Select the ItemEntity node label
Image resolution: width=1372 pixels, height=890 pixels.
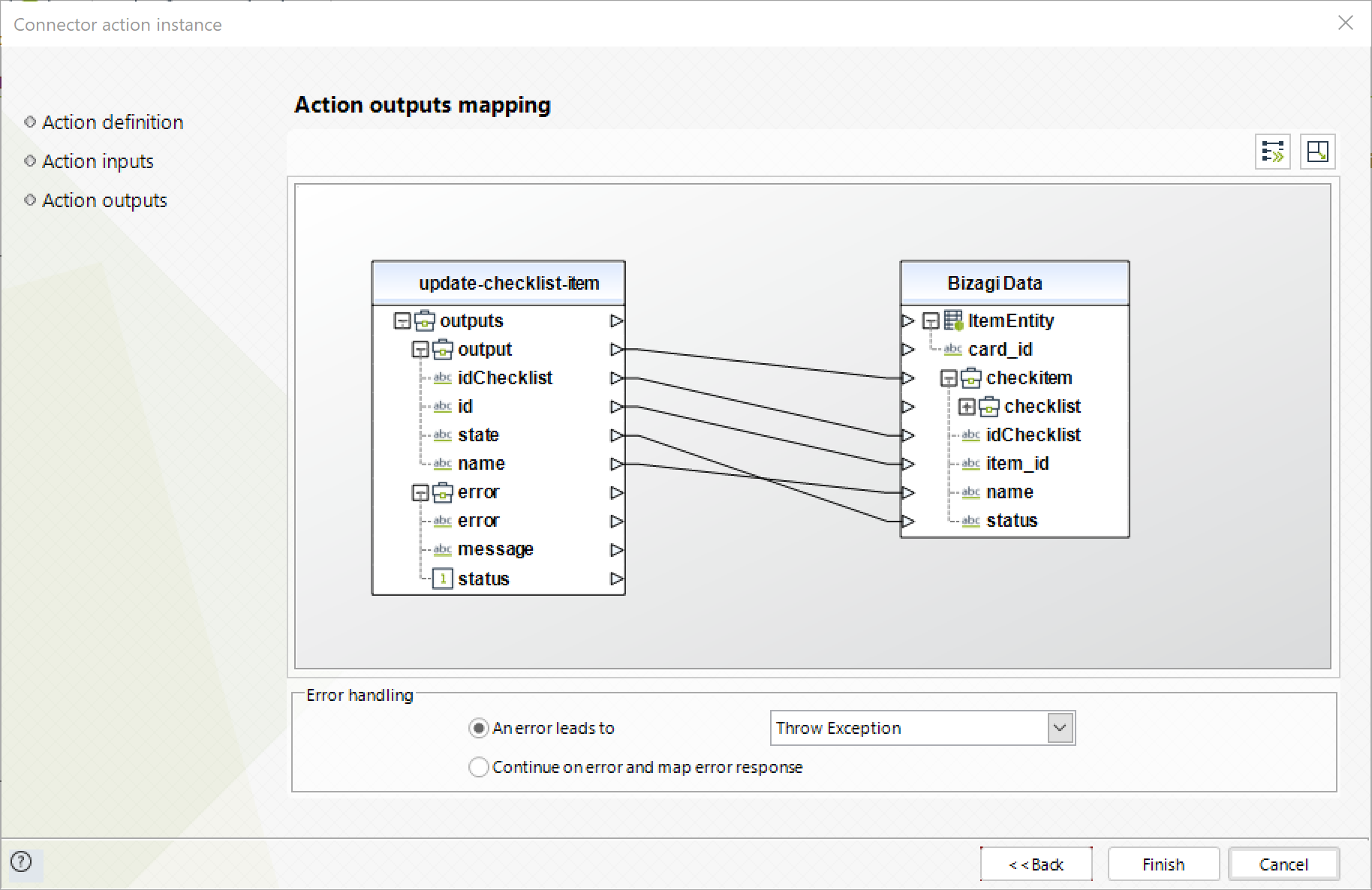point(1011,321)
